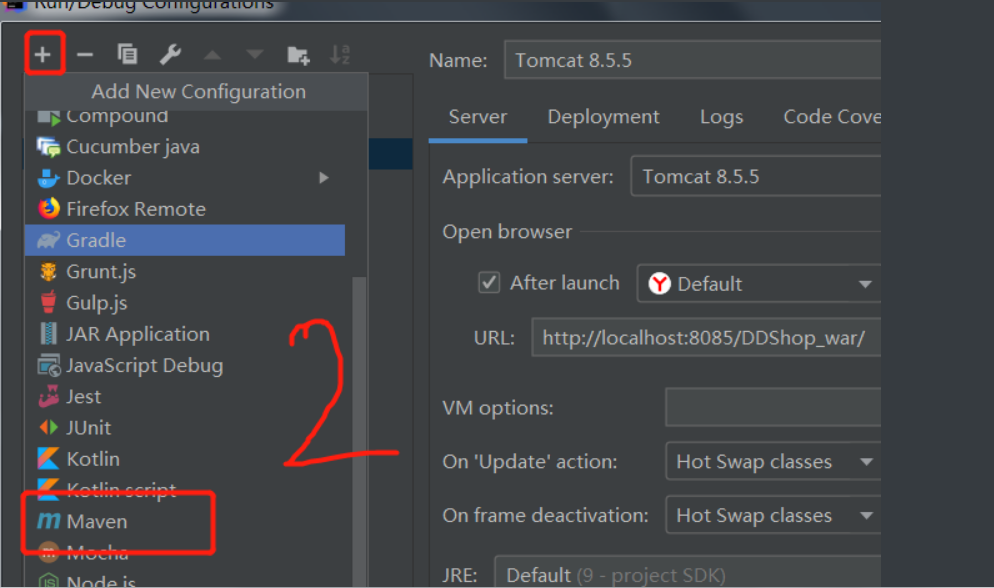994x588 pixels.
Task: Switch to the Logs tab
Action: (x=721, y=117)
